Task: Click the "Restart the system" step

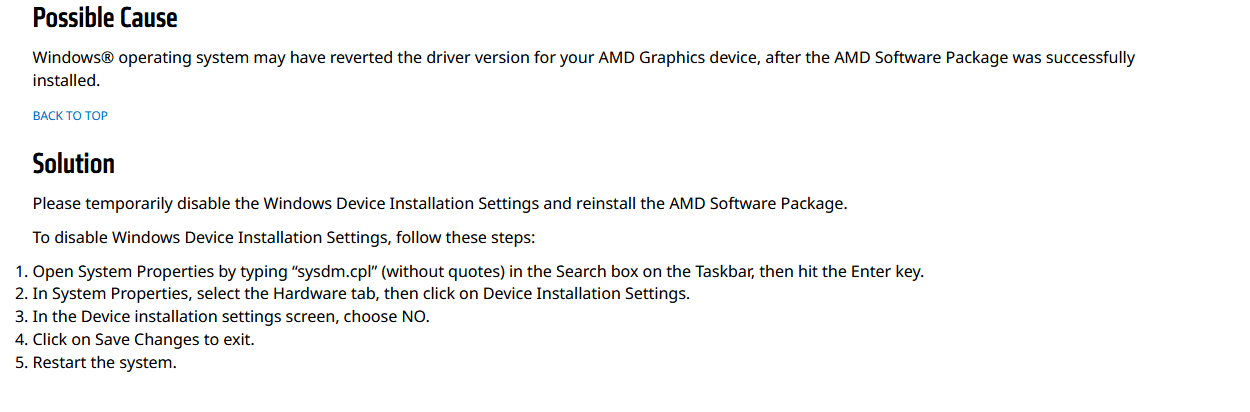Action: pos(105,363)
